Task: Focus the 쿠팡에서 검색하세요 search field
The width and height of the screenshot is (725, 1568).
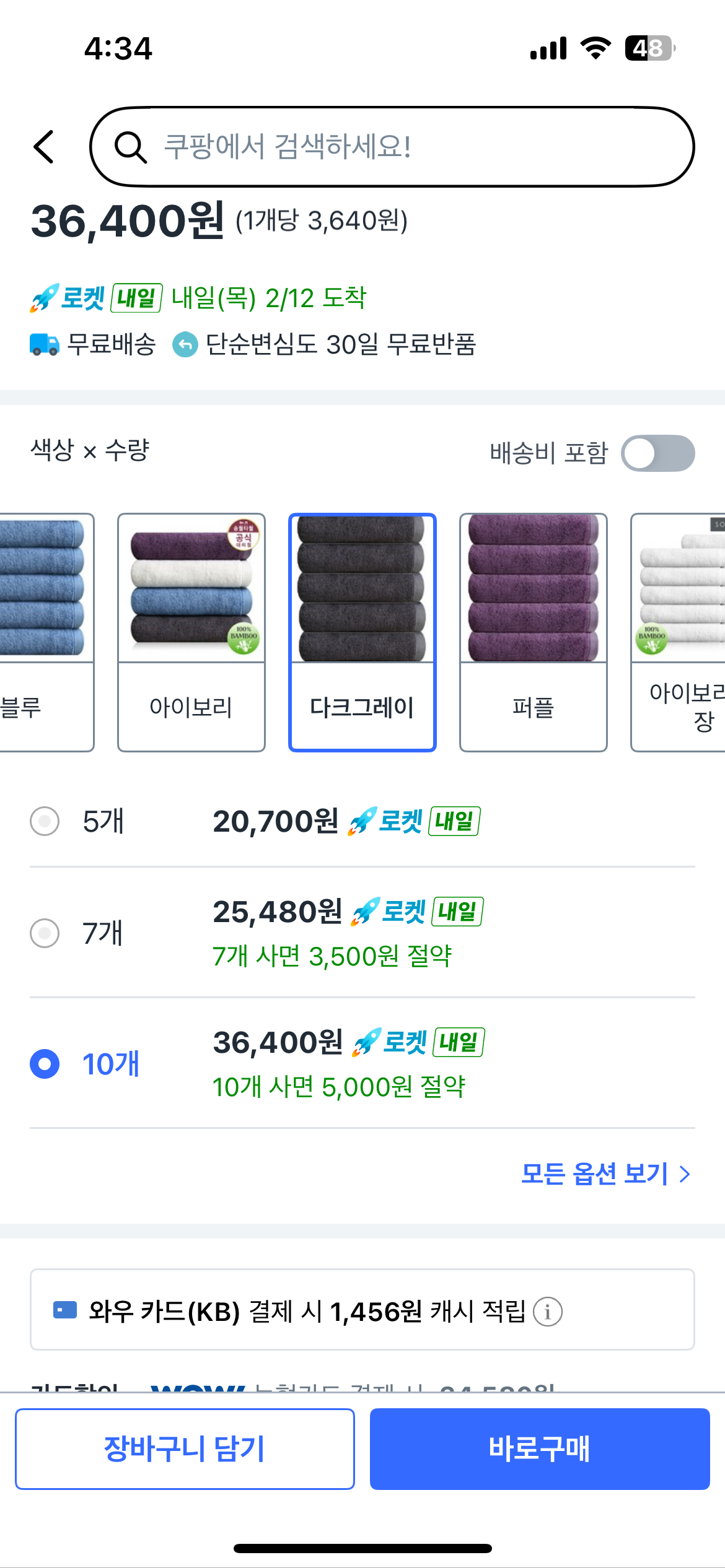Action: click(392, 147)
